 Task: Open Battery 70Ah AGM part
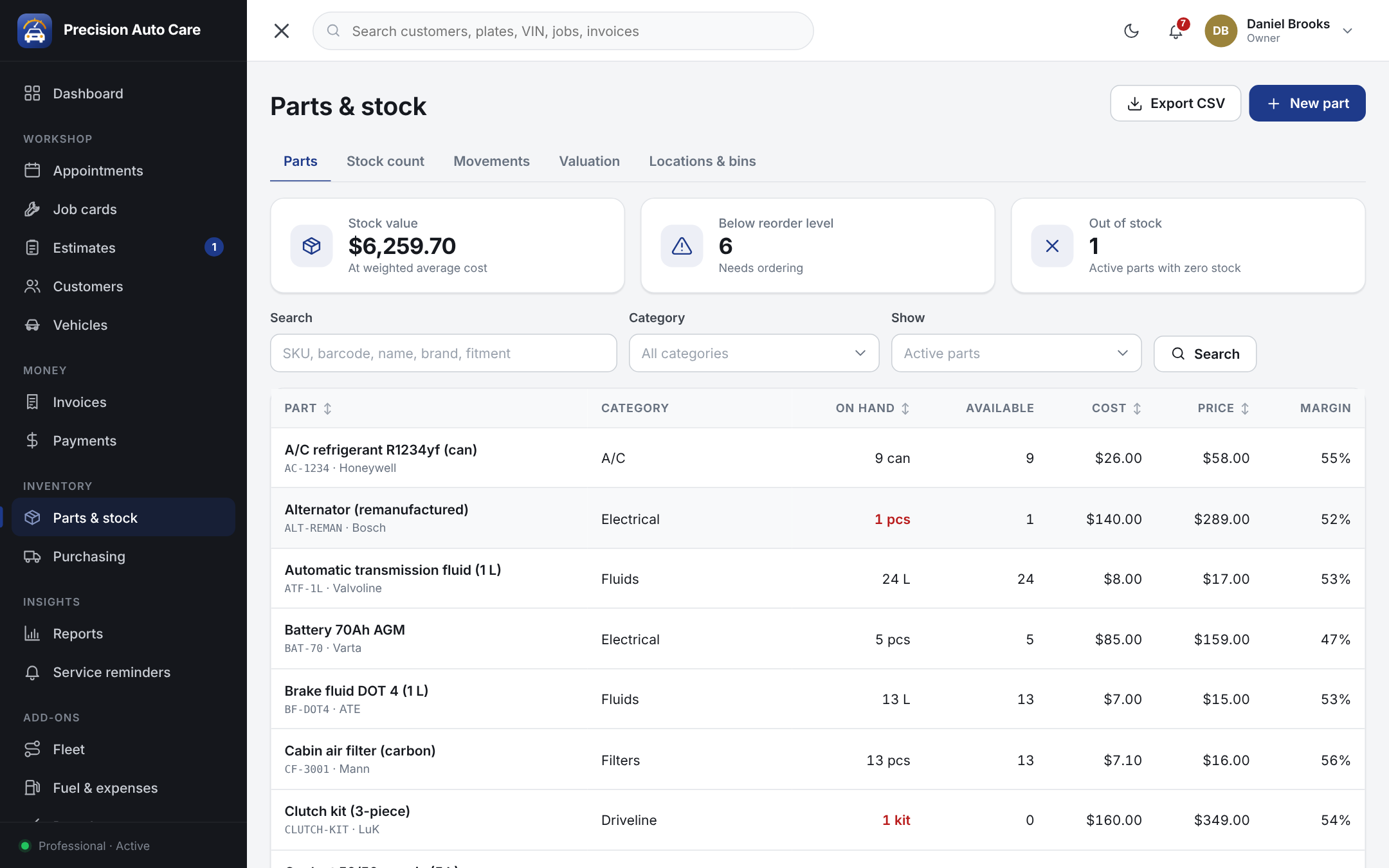[818, 638]
